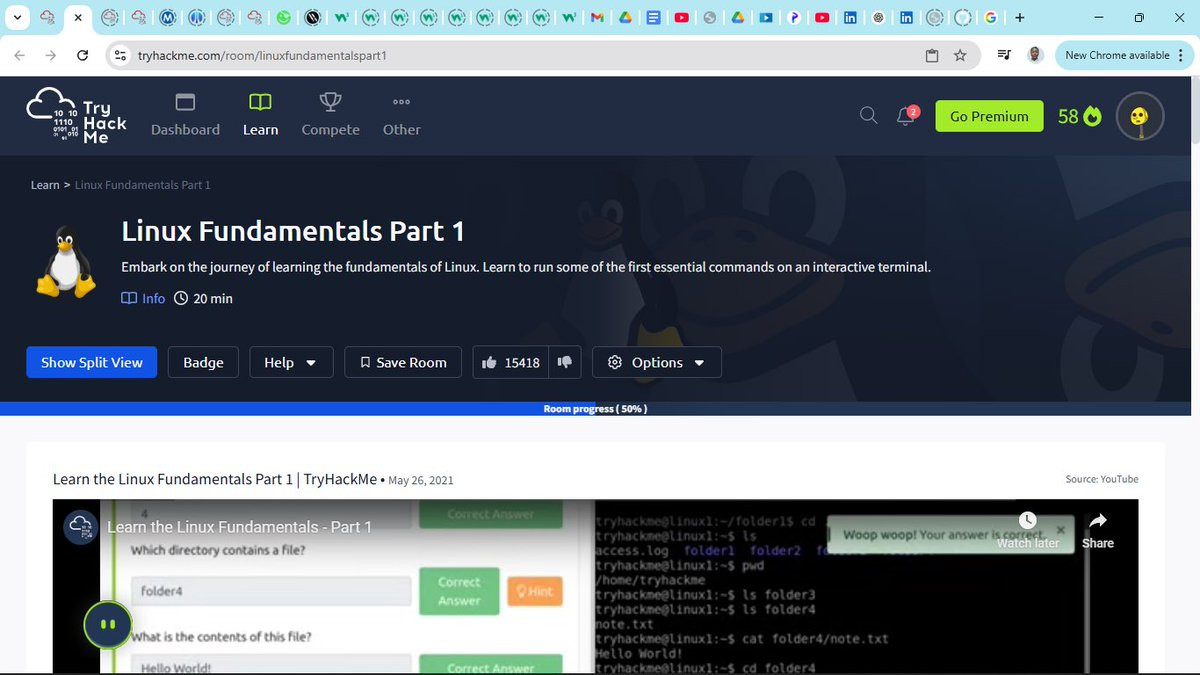This screenshot has height=675, width=1200.
Task: Go forward in browser history
Action: pyautogui.click(x=51, y=55)
